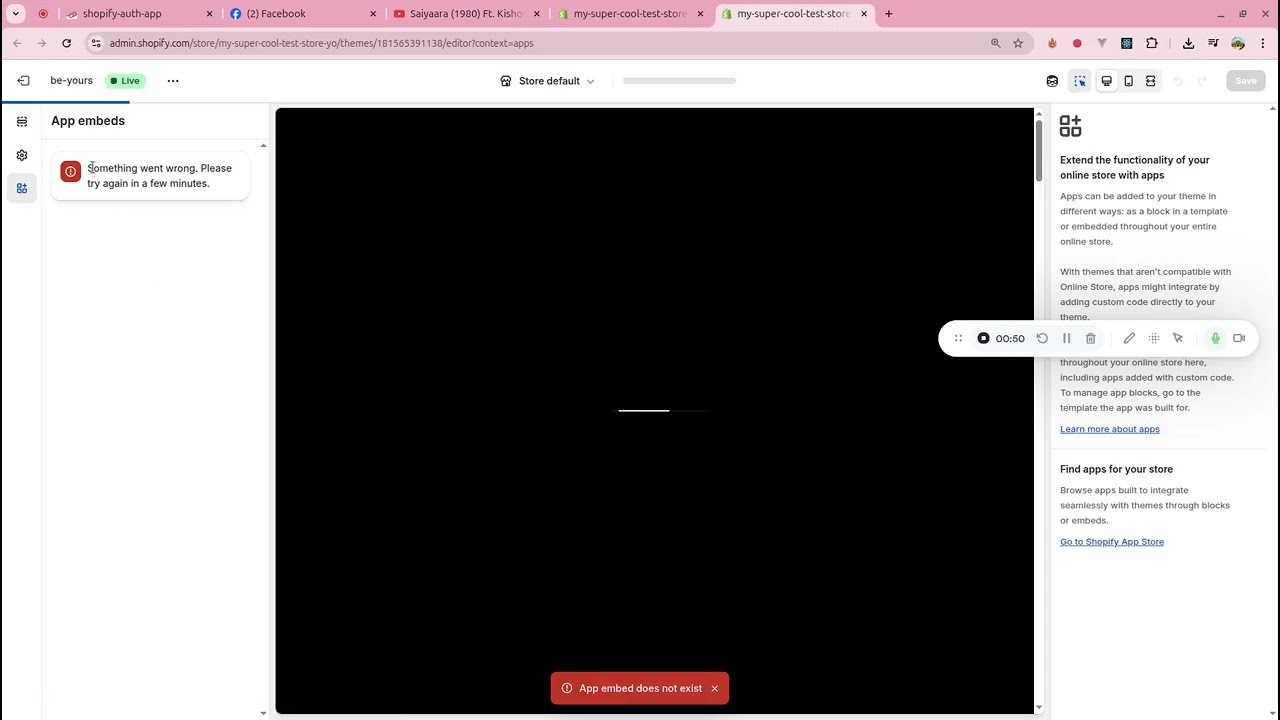Toggle the green microphone in recorder
This screenshot has width=1280, height=720.
click(x=1215, y=338)
